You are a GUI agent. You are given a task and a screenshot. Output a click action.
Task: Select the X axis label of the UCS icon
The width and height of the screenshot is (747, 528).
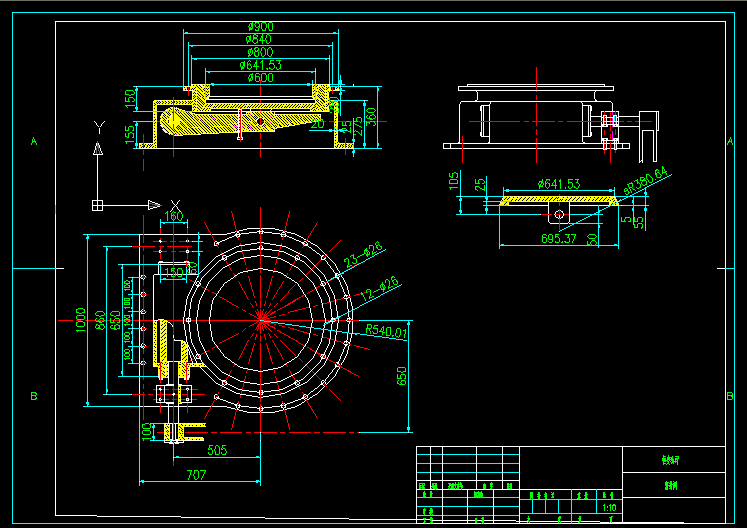click(x=175, y=204)
